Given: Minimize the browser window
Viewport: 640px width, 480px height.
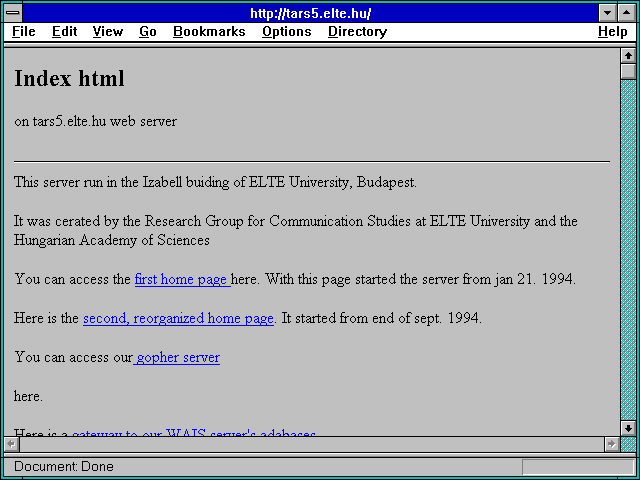Looking at the screenshot, I should 607,13.
